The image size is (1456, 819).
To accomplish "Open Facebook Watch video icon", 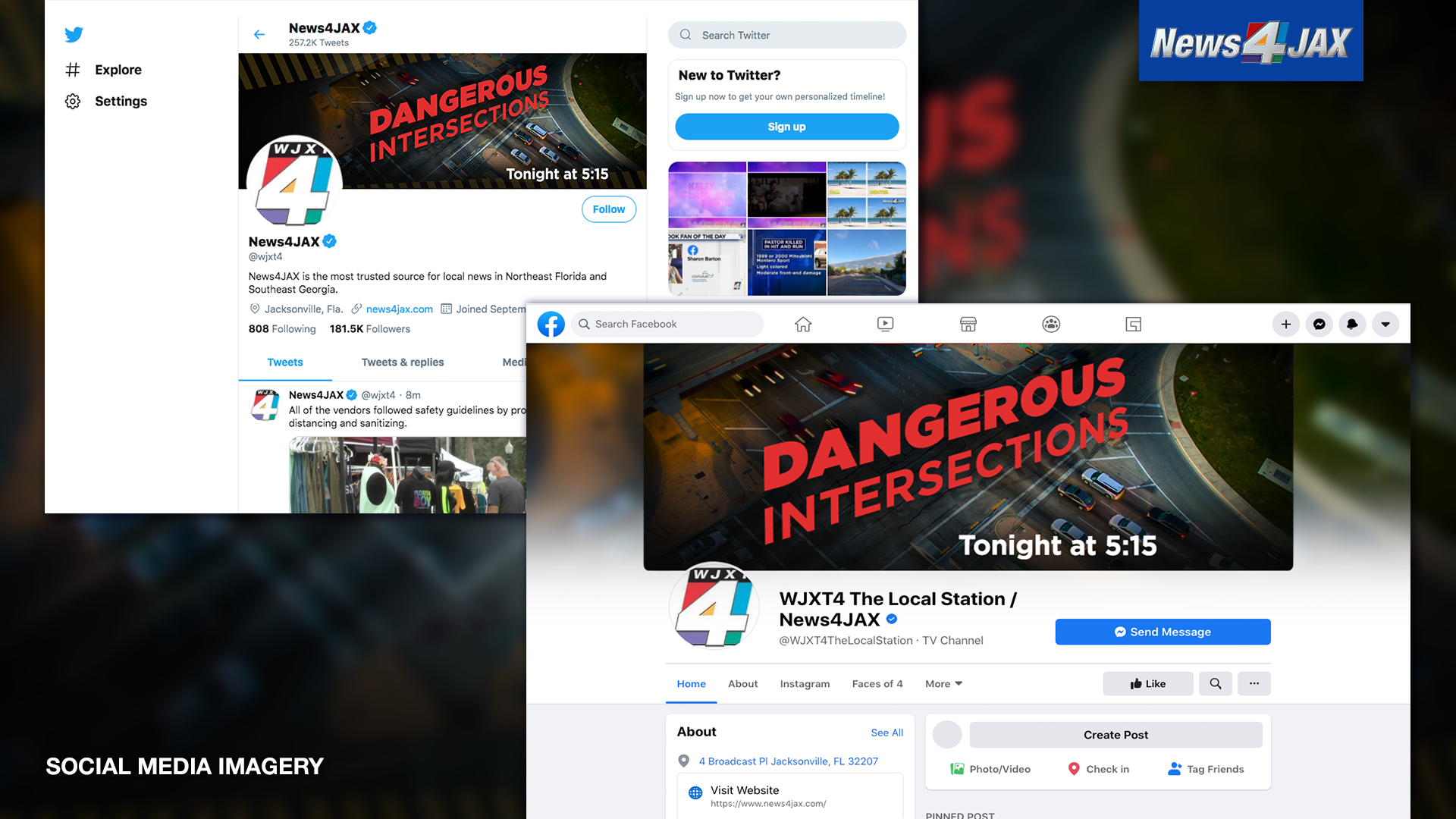I will click(885, 324).
